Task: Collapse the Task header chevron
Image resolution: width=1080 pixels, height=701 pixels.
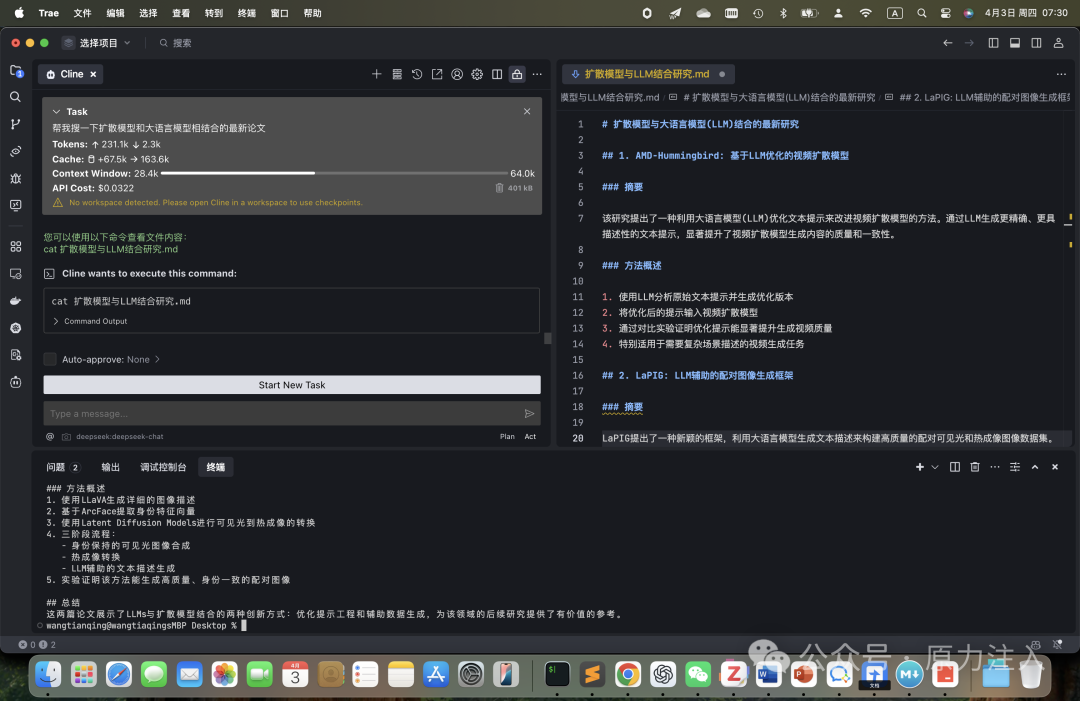Action: click(x=56, y=112)
